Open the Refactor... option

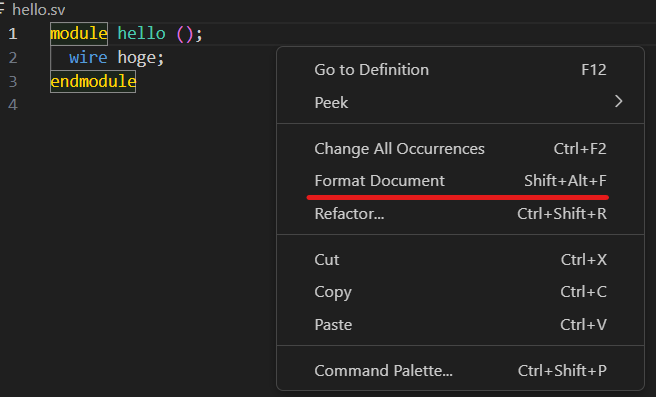click(460, 214)
